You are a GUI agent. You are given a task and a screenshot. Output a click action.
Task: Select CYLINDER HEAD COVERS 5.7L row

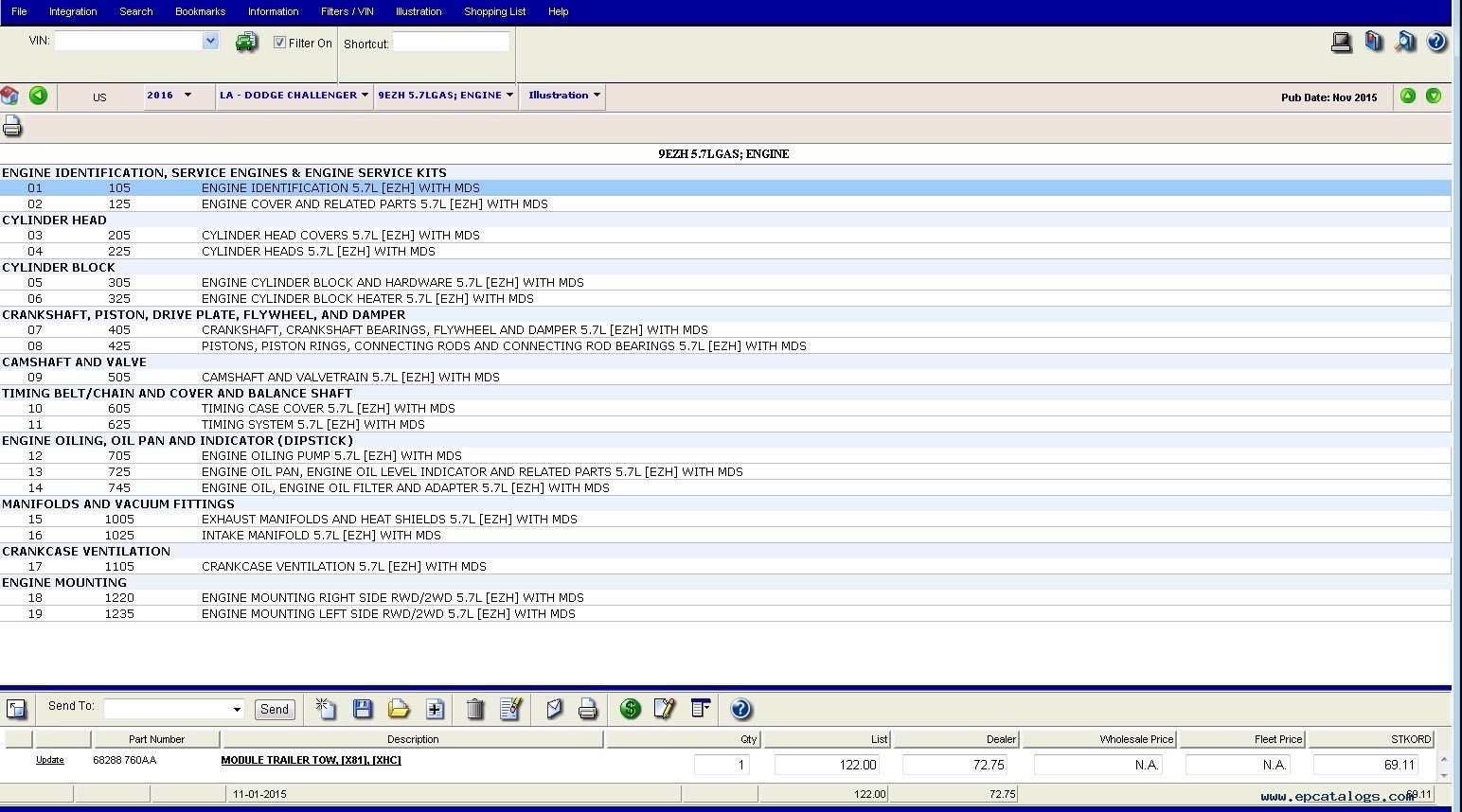point(725,236)
